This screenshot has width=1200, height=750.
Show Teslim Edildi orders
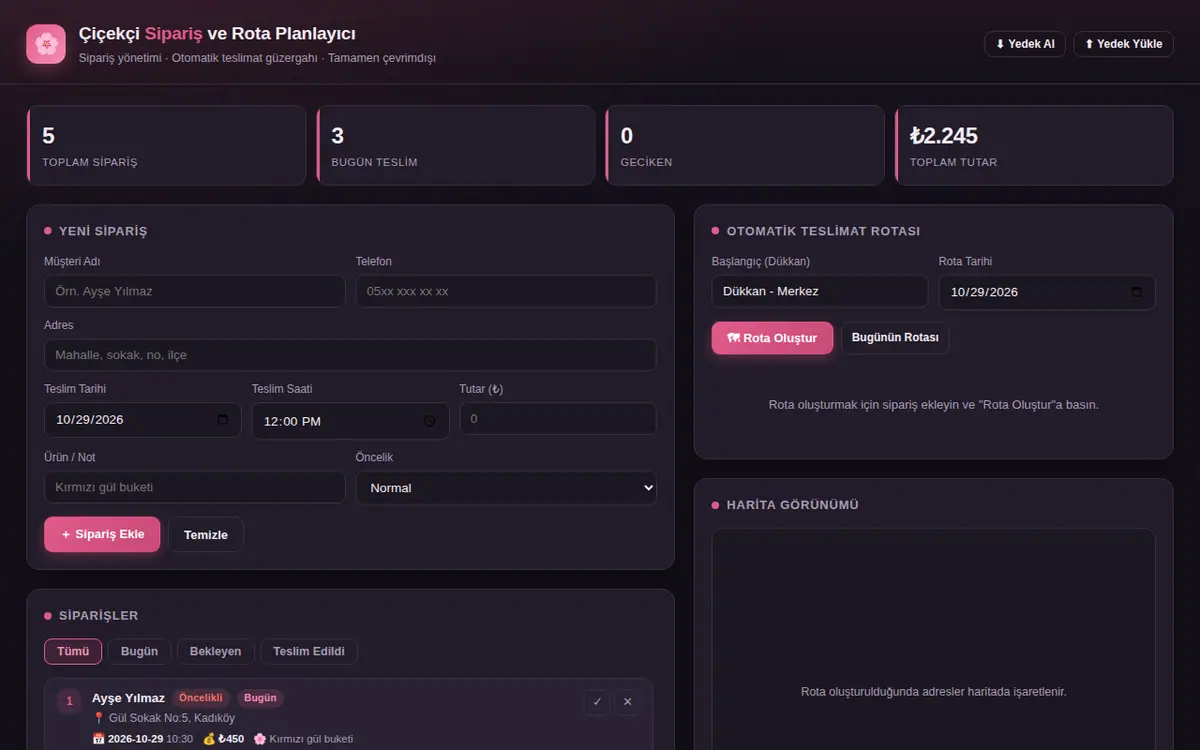click(309, 651)
